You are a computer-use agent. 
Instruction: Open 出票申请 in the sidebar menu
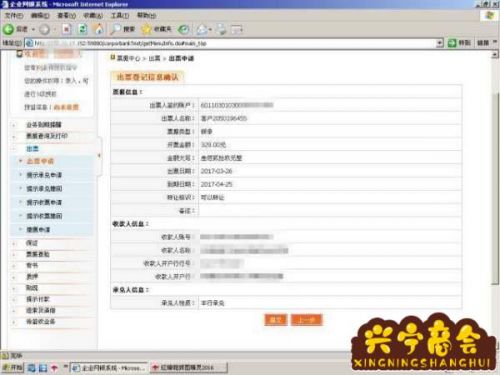(40, 161)
